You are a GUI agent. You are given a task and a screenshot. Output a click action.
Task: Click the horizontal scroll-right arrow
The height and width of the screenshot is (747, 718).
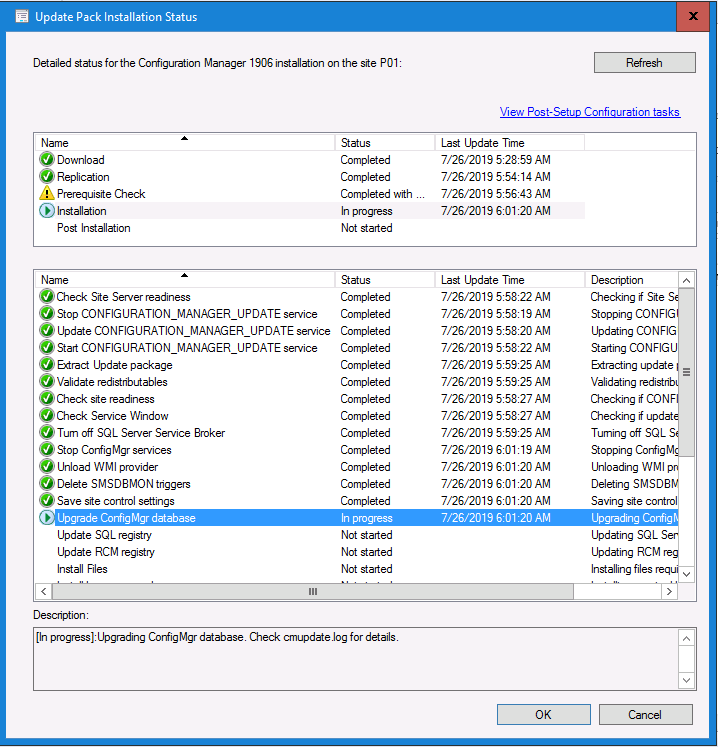(x=669, y=591)
